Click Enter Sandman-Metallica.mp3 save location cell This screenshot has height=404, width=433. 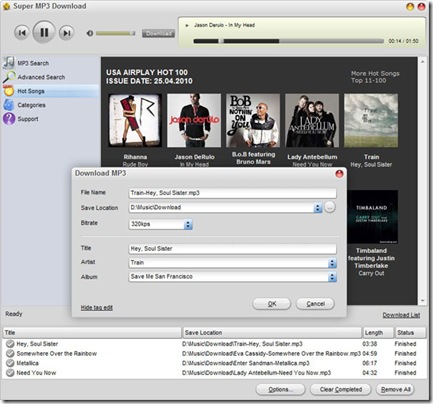pyautogui.click(x=246, y=363)
